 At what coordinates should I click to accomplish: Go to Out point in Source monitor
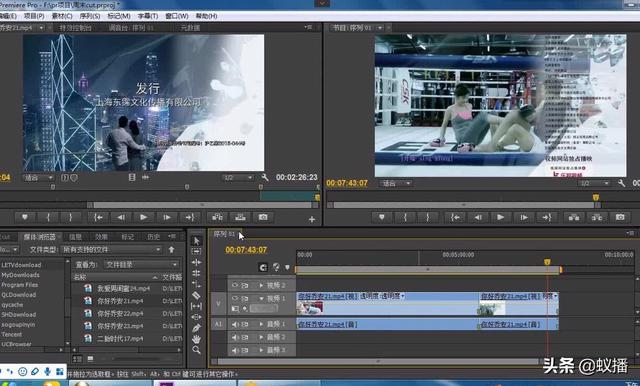(x=190, y=217)
